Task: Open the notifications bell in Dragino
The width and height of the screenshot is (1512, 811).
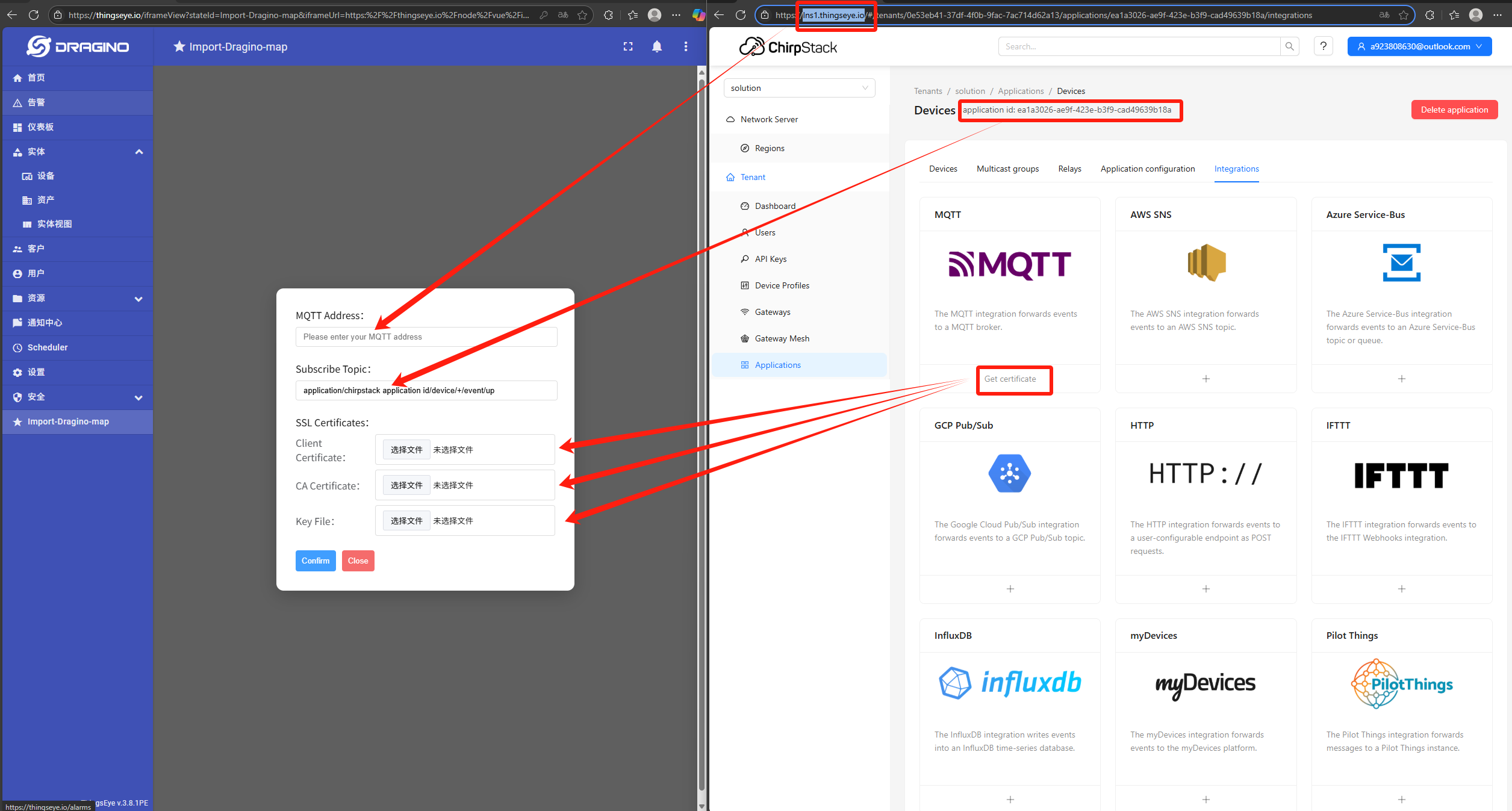Action: point(657,46)
